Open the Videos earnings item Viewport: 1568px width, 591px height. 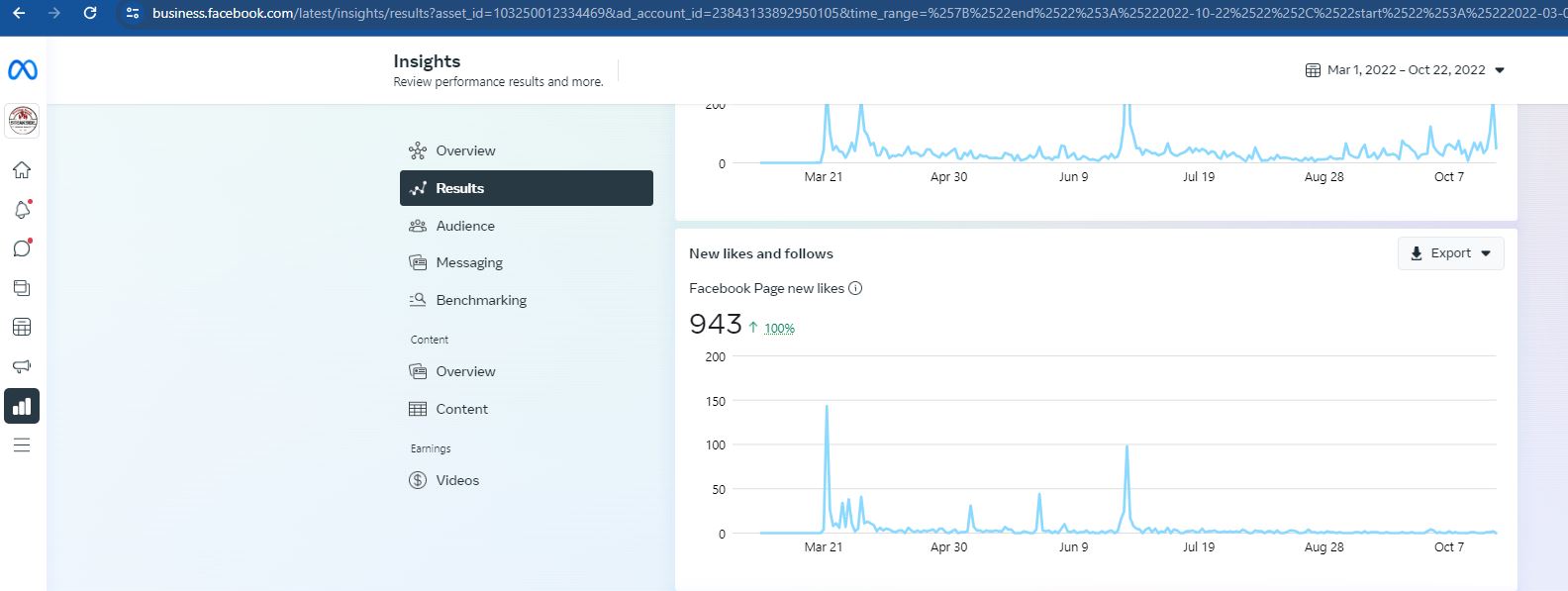456,480
